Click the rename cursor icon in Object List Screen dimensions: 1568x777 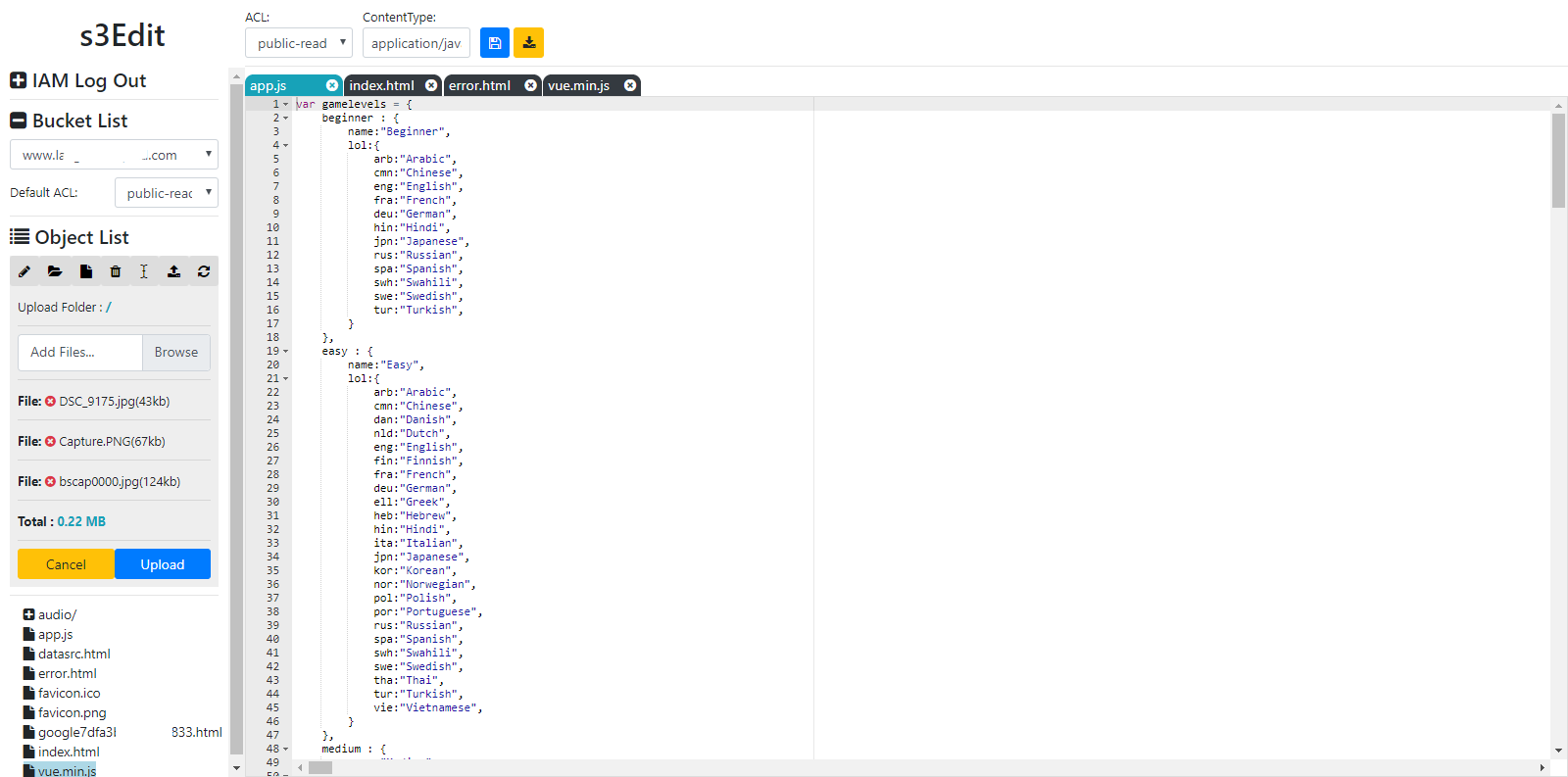144,271
